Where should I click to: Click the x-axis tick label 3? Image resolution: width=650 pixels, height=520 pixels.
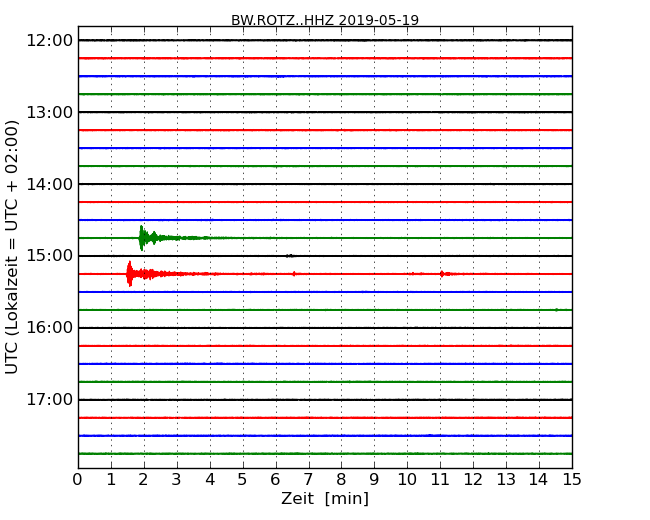tap(177, 480)
